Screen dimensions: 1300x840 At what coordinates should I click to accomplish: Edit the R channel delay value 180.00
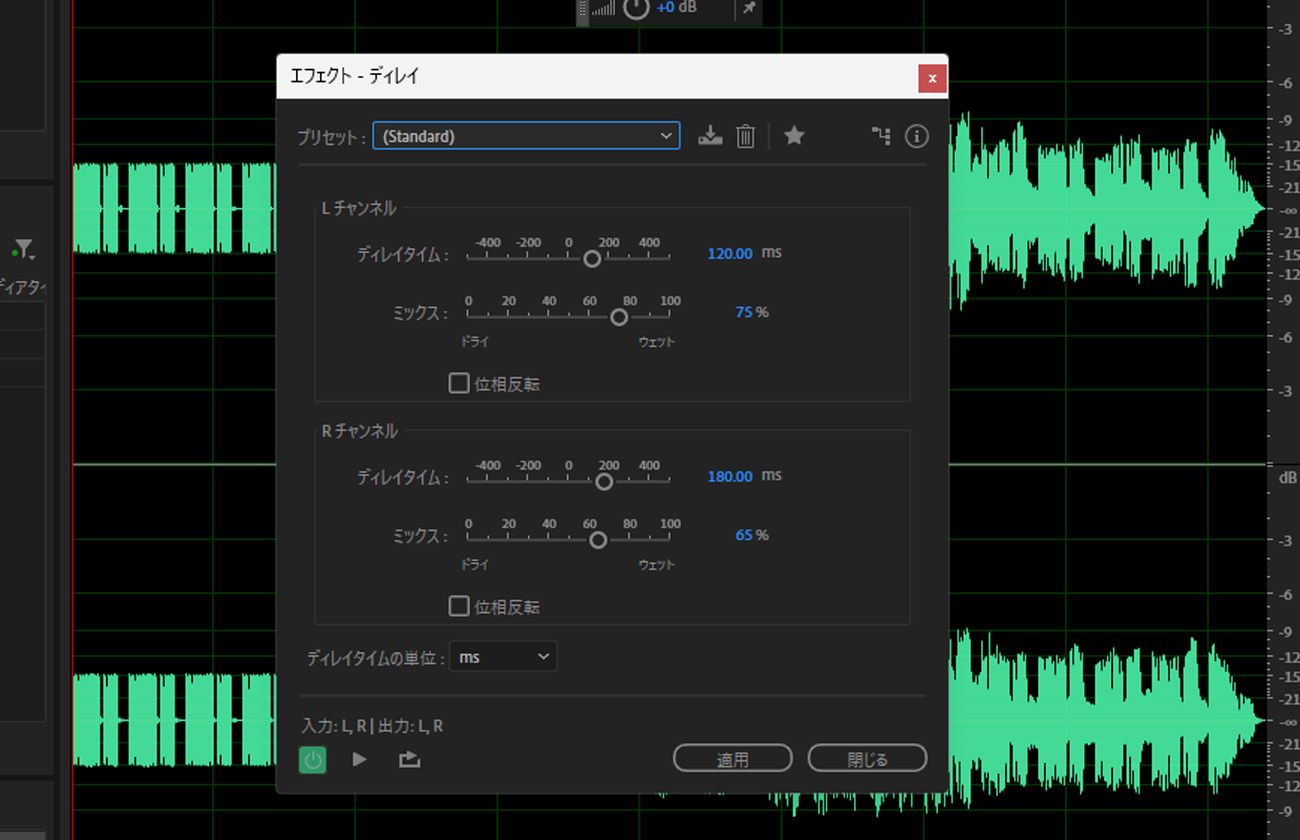[x=730, y=477]
